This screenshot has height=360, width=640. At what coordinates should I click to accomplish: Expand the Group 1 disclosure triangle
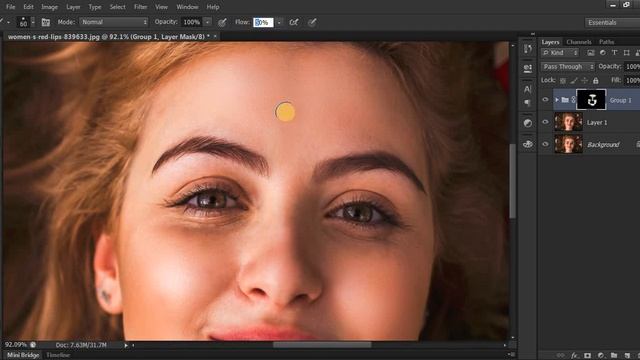[557, 100]
